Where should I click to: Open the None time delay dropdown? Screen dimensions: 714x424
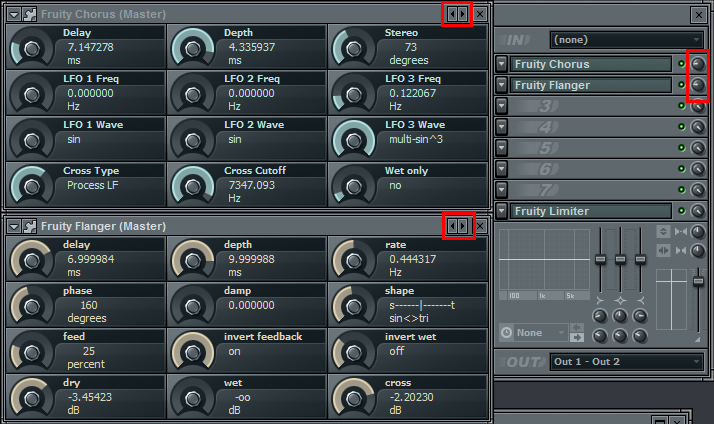pos(542,333)
